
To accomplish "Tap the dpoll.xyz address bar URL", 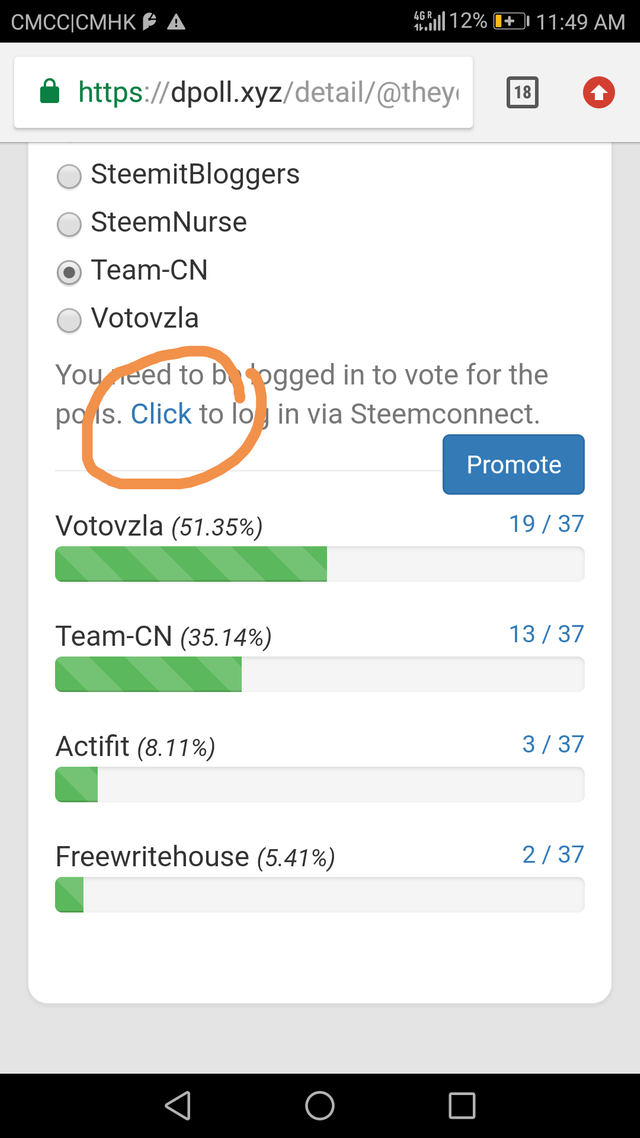I will point(270,94).
